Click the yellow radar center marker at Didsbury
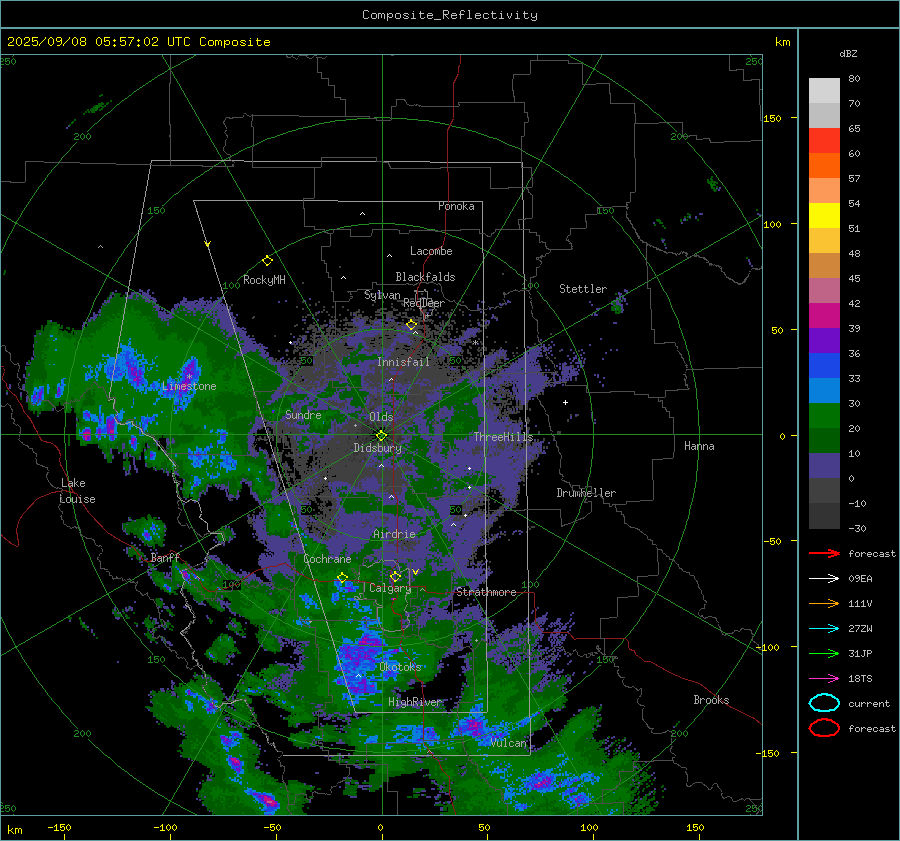Viewport: 900px width, 841px height. pos(382,436)
